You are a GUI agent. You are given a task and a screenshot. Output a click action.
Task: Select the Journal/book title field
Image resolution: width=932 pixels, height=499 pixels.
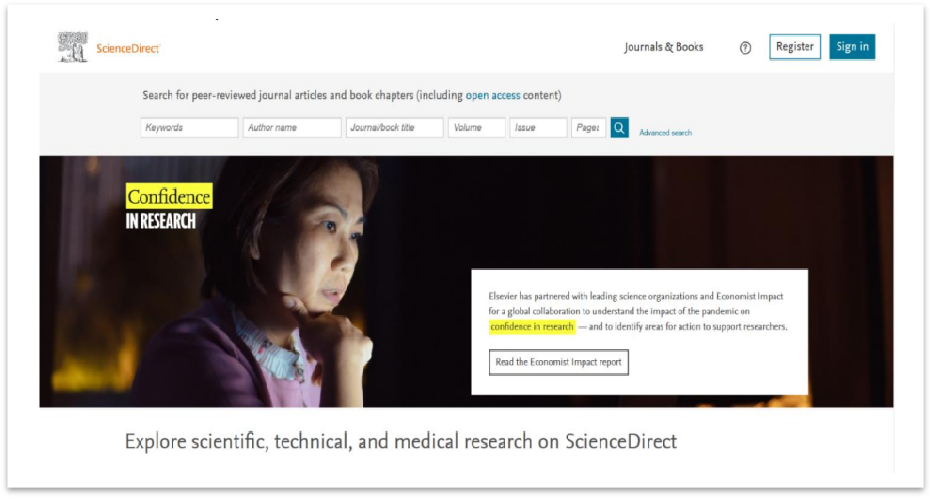click(394, 128)
